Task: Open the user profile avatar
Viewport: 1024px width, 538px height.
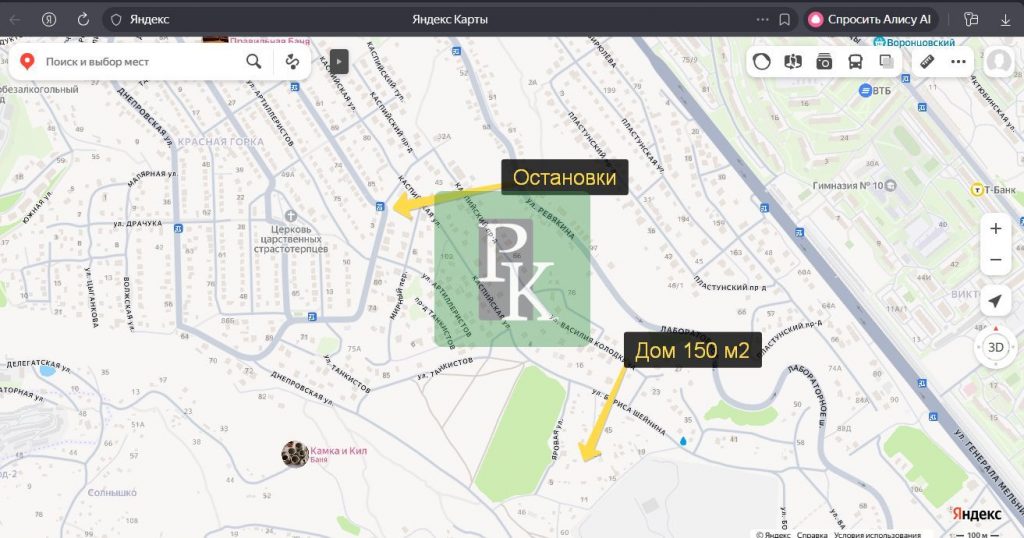Action: tap(998, 62)
